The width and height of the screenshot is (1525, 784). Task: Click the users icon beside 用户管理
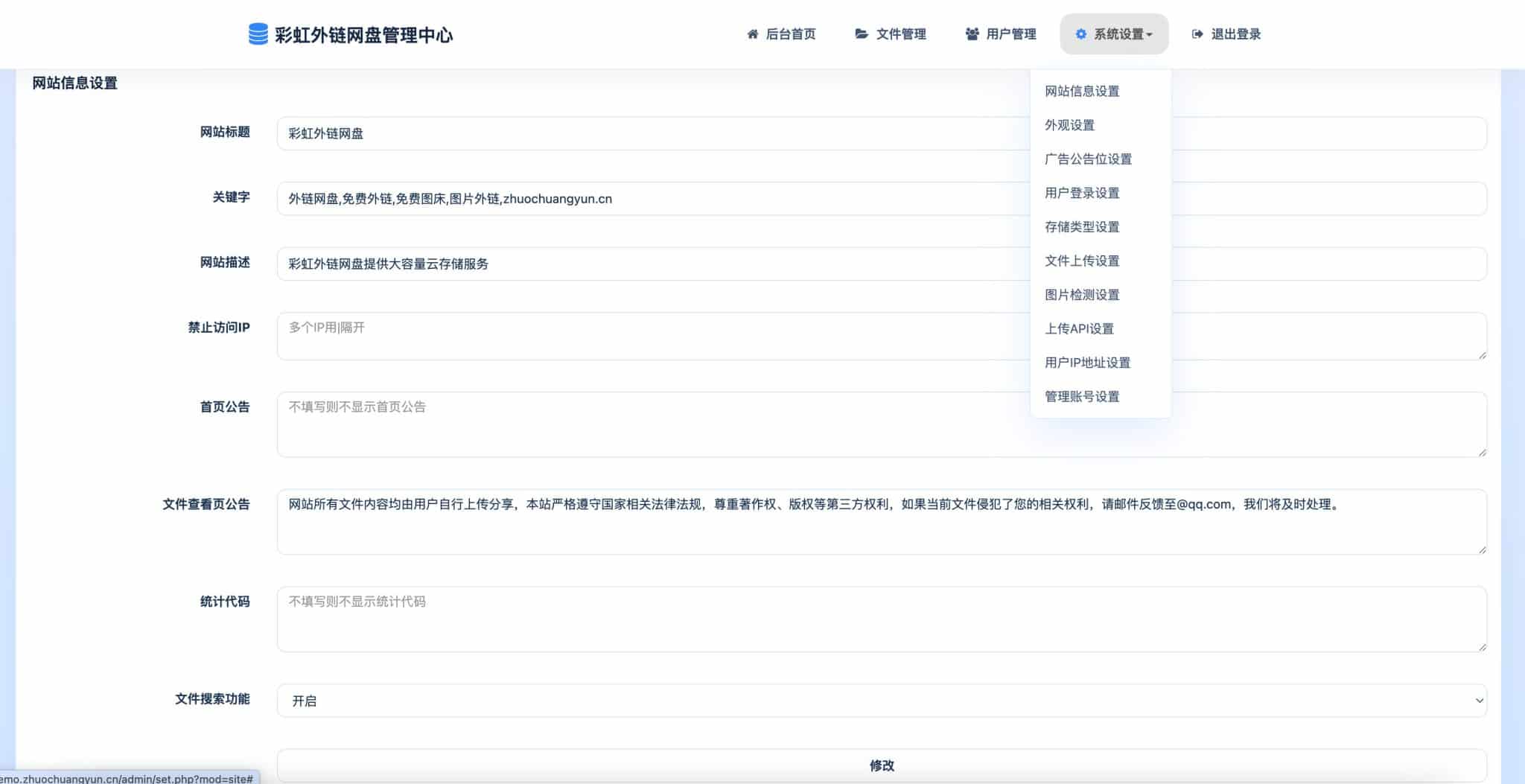tap(972, 34)
